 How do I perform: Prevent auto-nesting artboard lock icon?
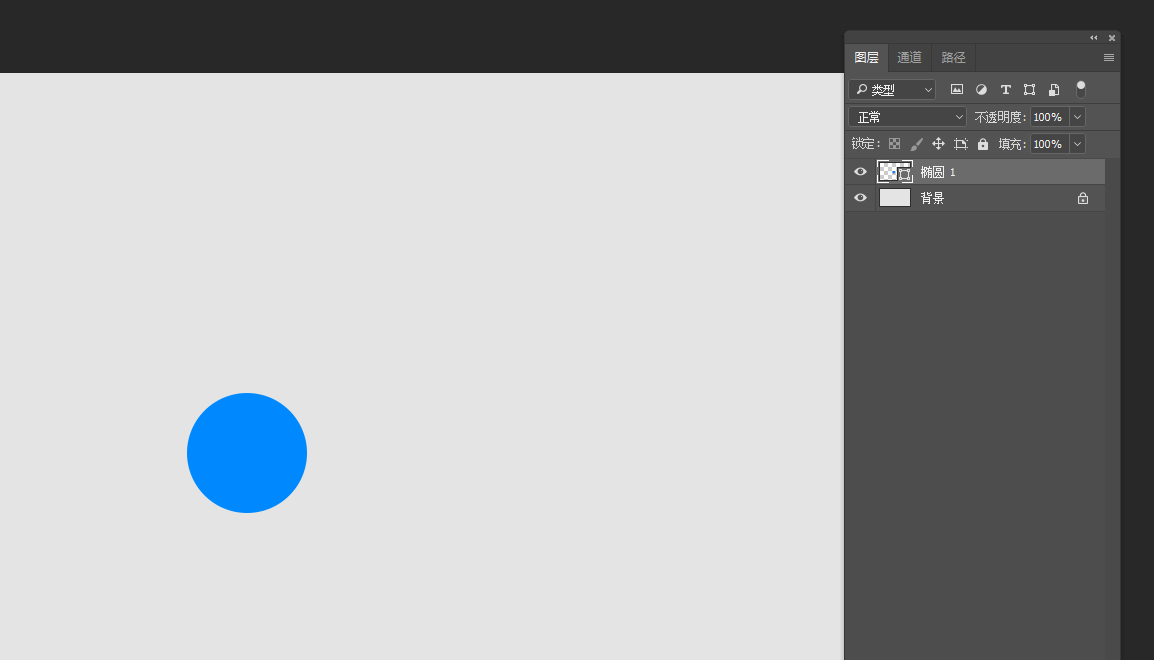pos(960,144)
